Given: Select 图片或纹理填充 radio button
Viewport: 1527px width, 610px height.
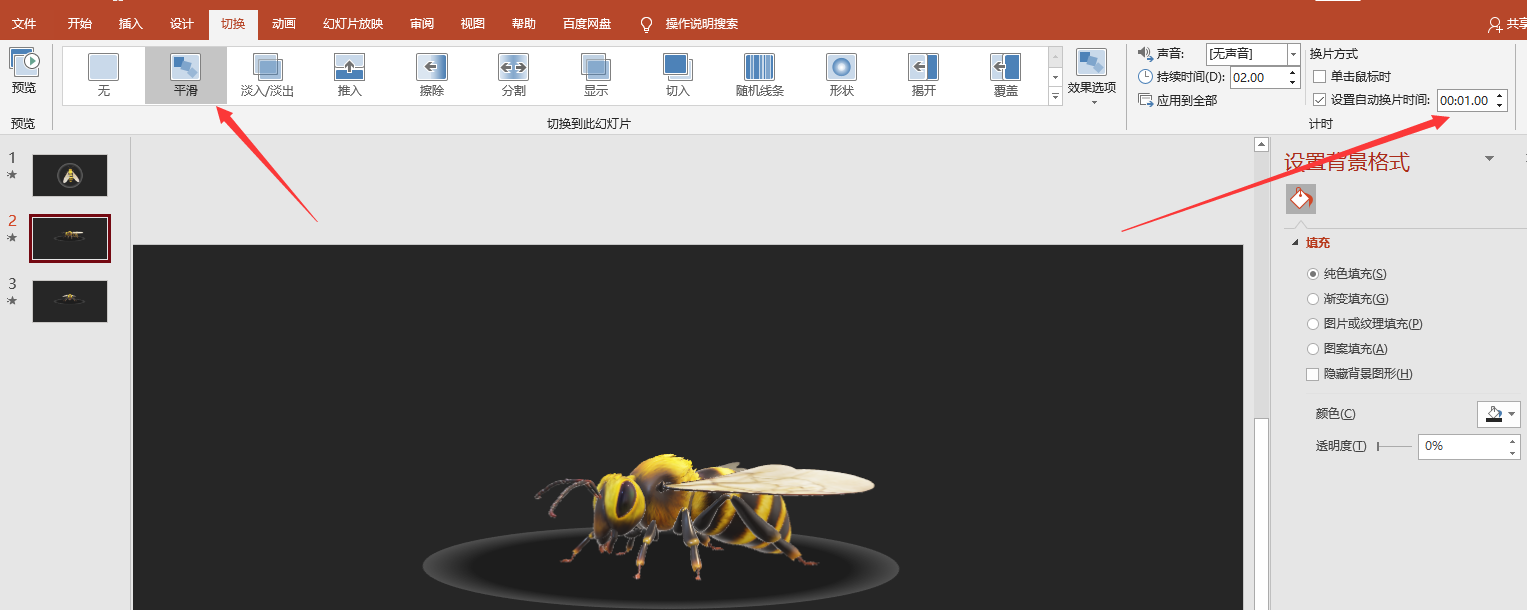Looking at the screenshot, I should (x=1313, y=324).
